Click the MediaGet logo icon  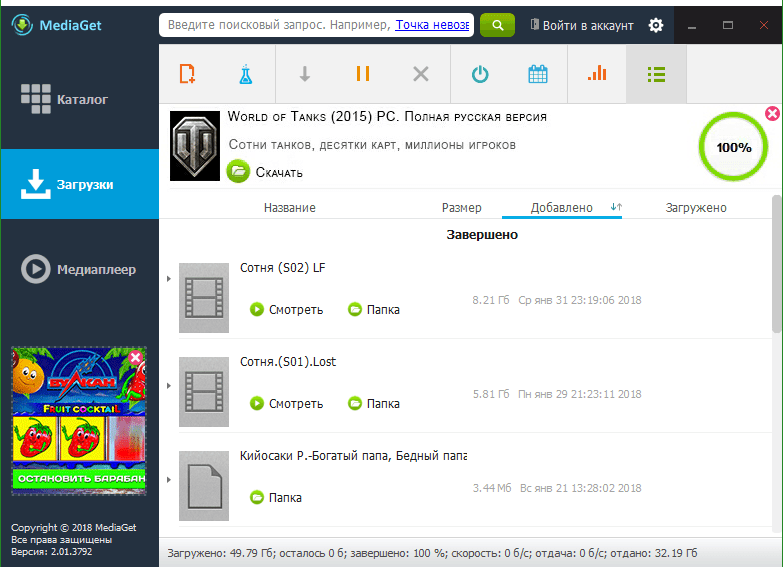click(x=22, y=25)
